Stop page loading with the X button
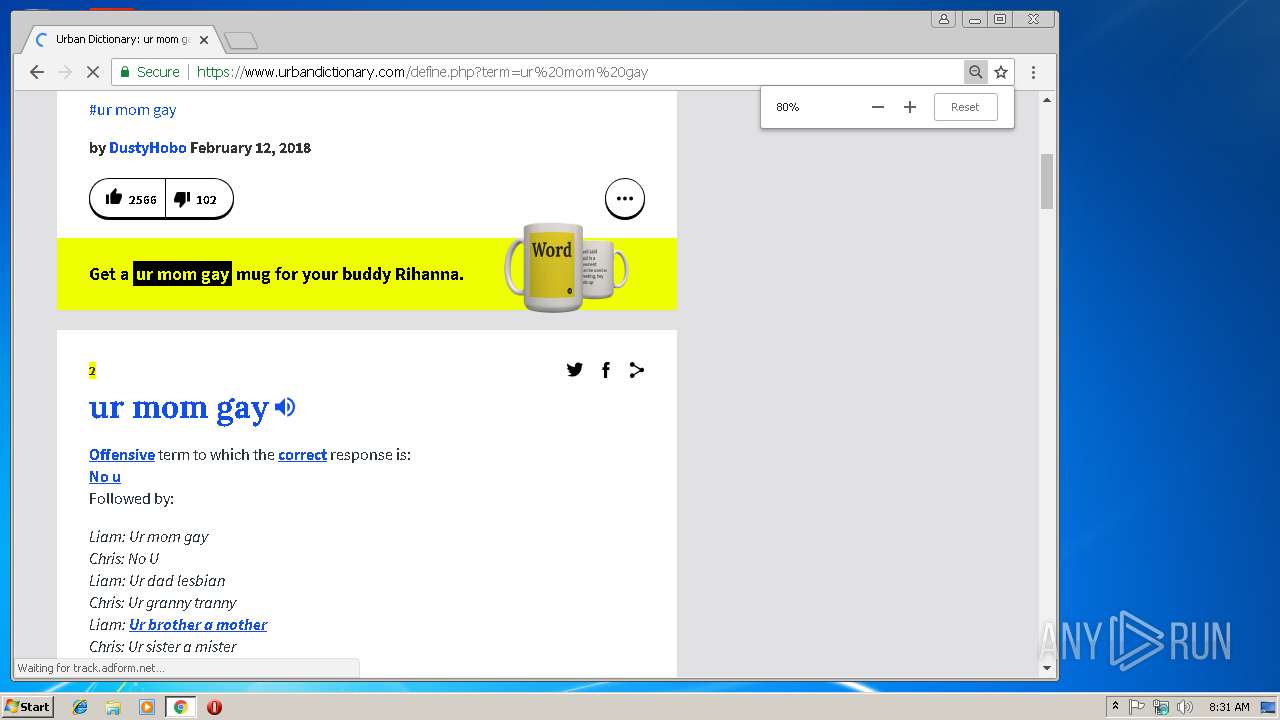The image size is (1280, 720). pos(92,72)
